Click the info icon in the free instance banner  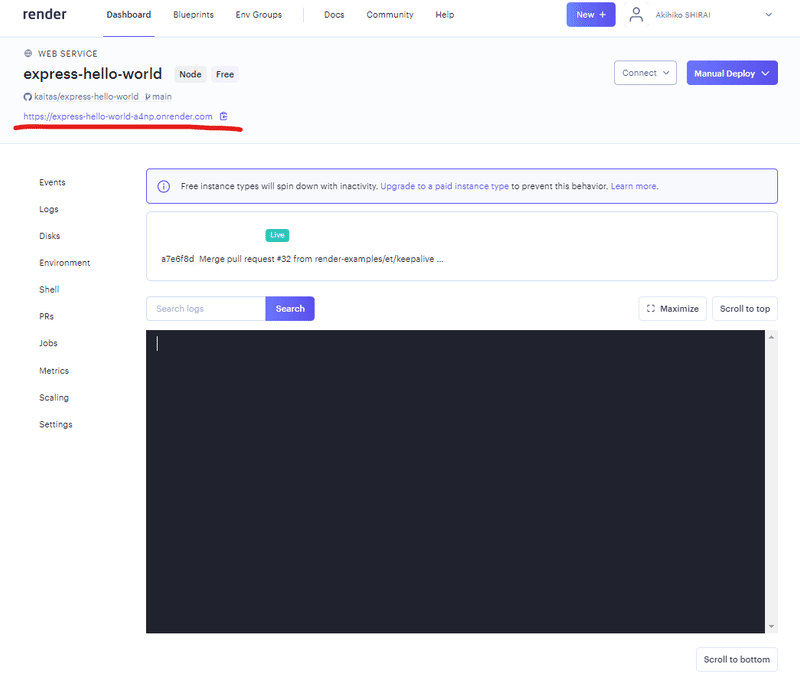click(166, 185)
